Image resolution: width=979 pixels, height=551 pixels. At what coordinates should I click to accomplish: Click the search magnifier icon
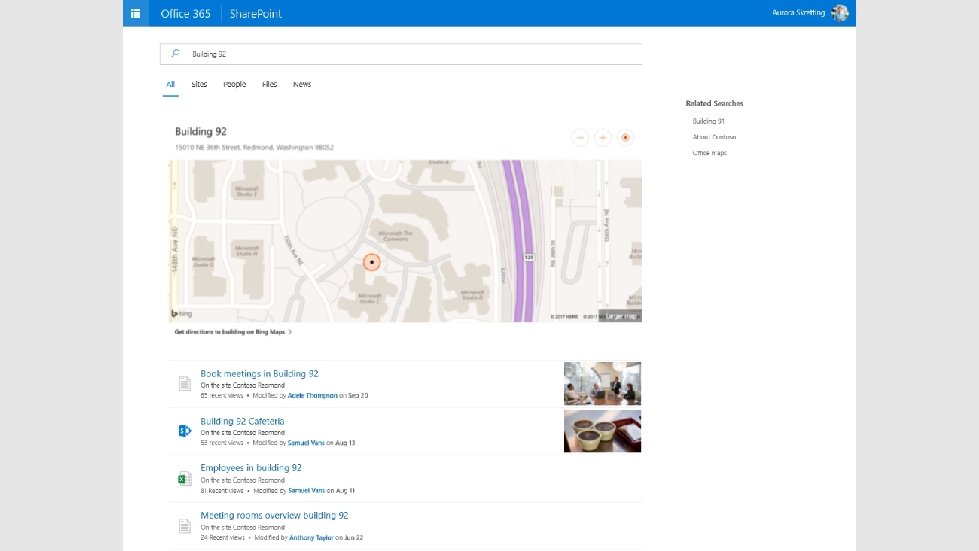coord(175,54)
